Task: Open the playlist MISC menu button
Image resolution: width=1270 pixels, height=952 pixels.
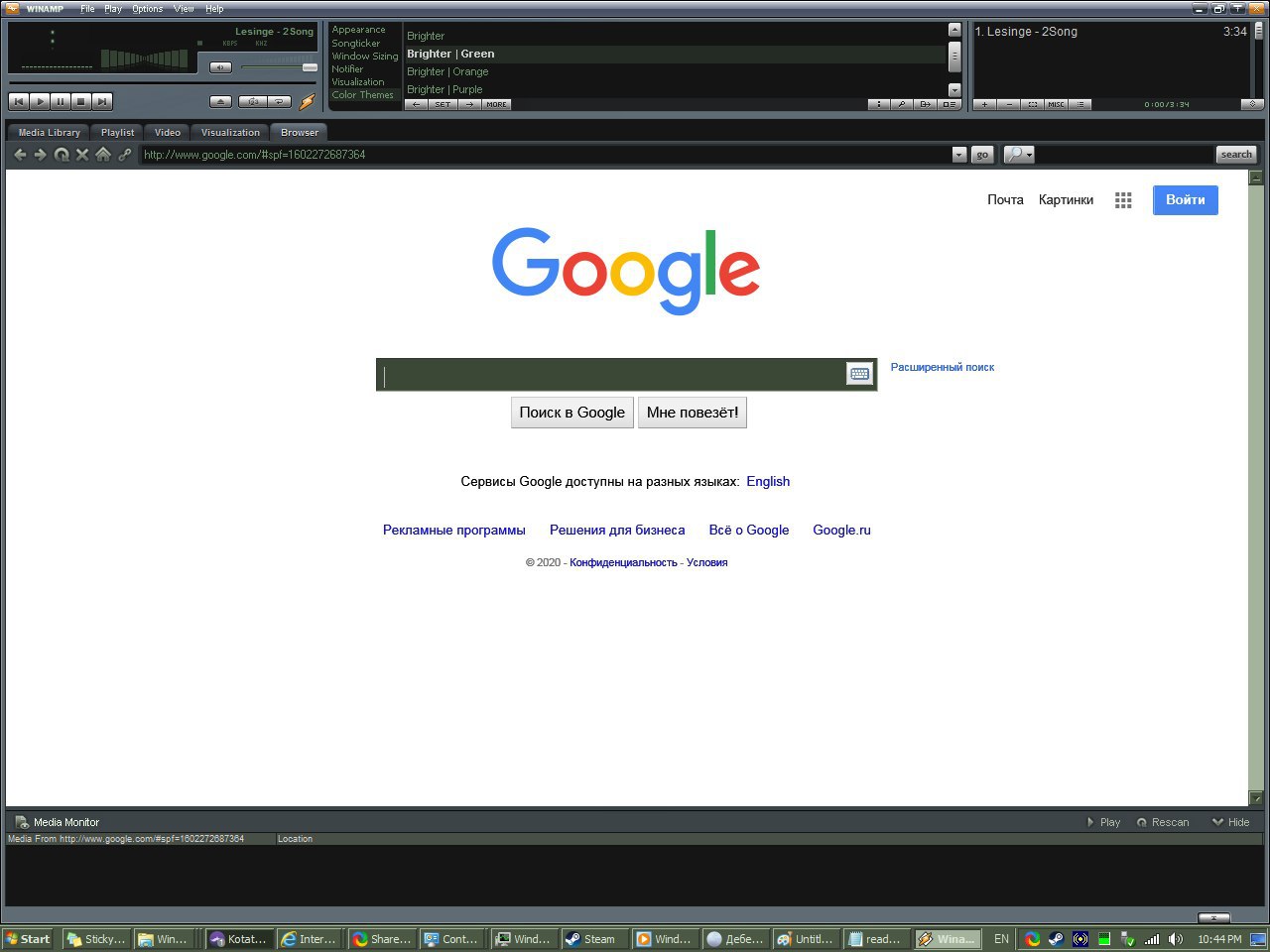Action: point(1056,104)
